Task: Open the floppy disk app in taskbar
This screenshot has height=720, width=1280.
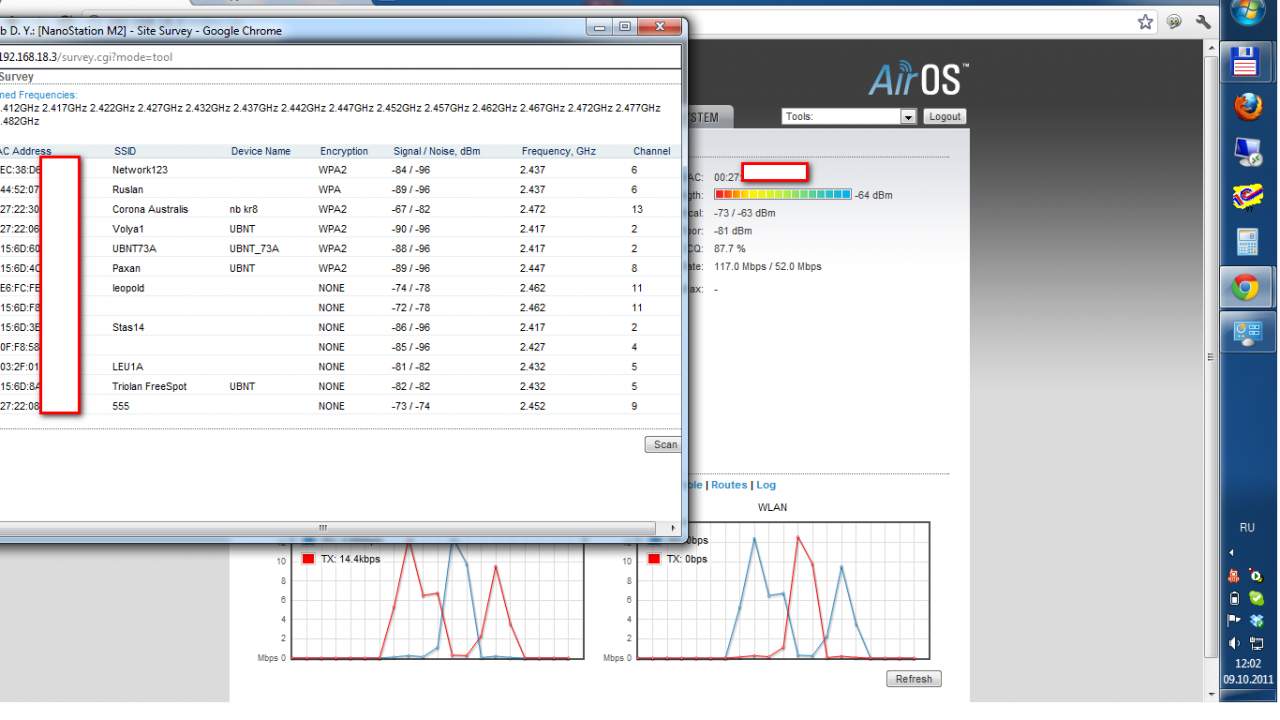Action: tap(1246, 61)
